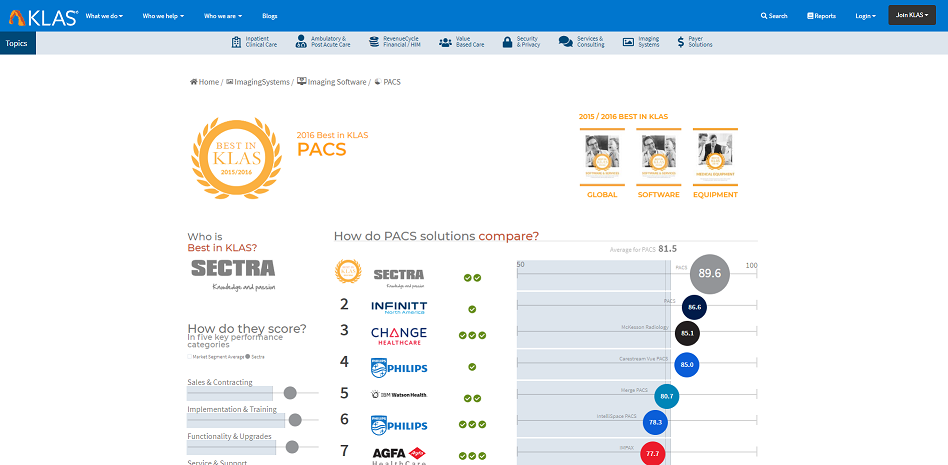
Task: Click the small Best in KLAS badge beside Sectra row
Action: [x=348, y=271]
